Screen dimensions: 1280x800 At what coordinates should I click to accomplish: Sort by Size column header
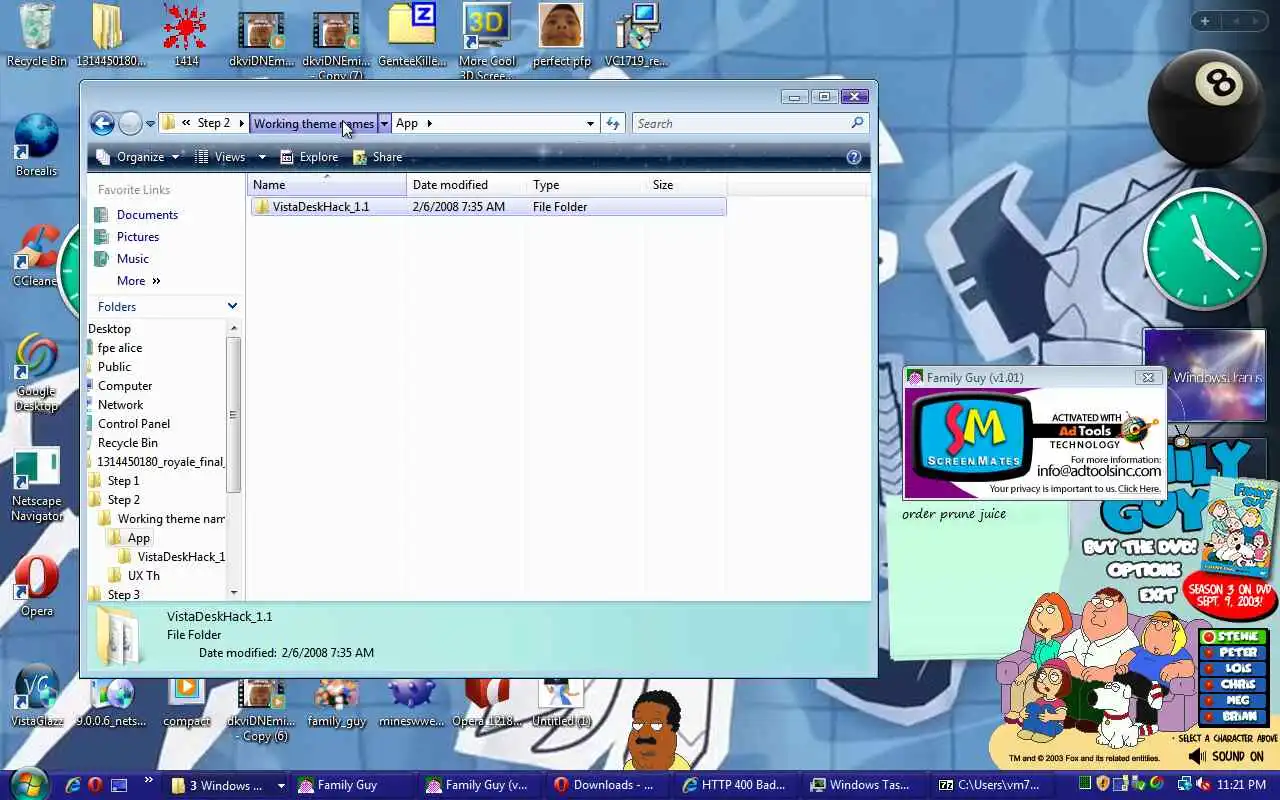(687, 185)
